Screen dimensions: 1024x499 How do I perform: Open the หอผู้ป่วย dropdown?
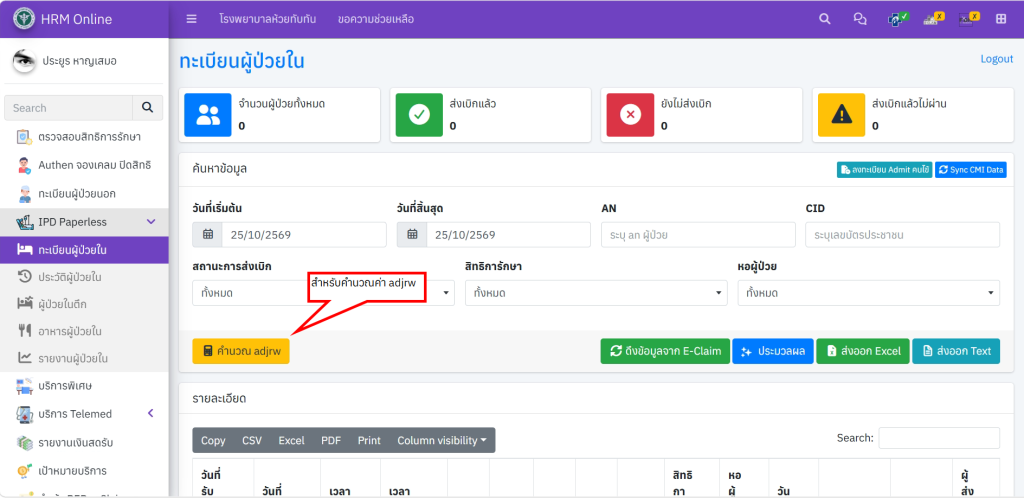coord(869,293)
